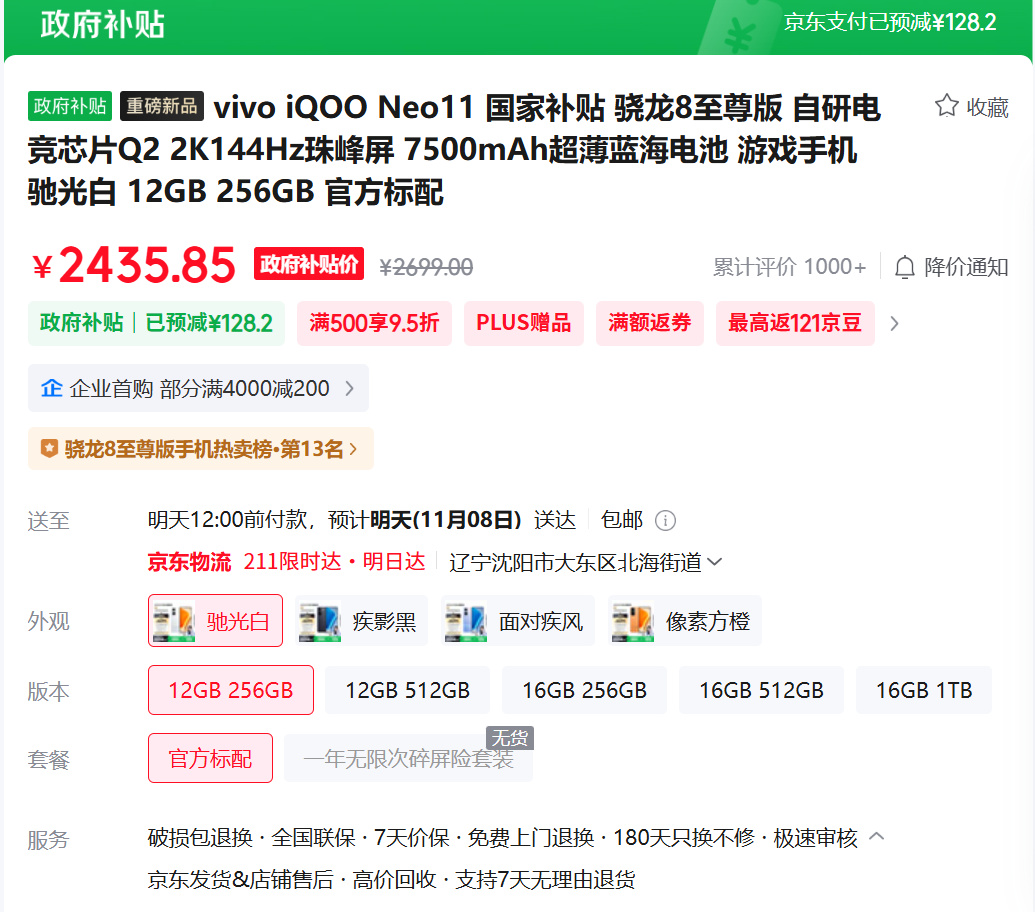Choose the 面对疾风 appearance

click(x=518, y=621)
